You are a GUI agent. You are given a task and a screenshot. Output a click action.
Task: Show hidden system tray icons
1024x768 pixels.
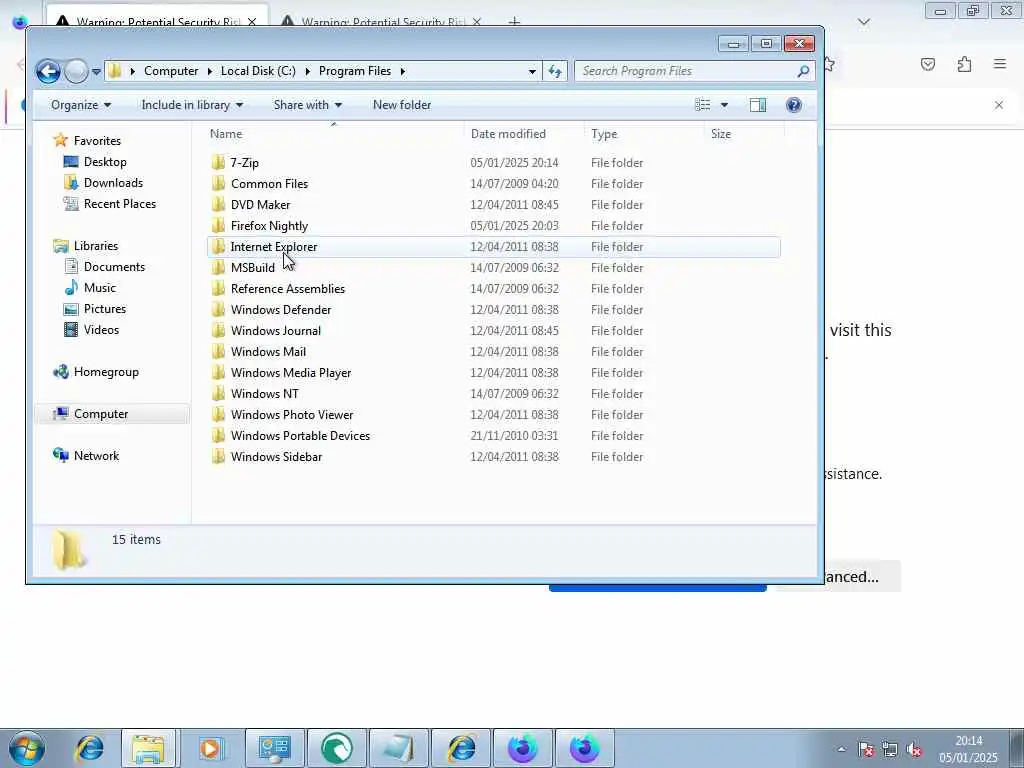(x=841, y=750)
